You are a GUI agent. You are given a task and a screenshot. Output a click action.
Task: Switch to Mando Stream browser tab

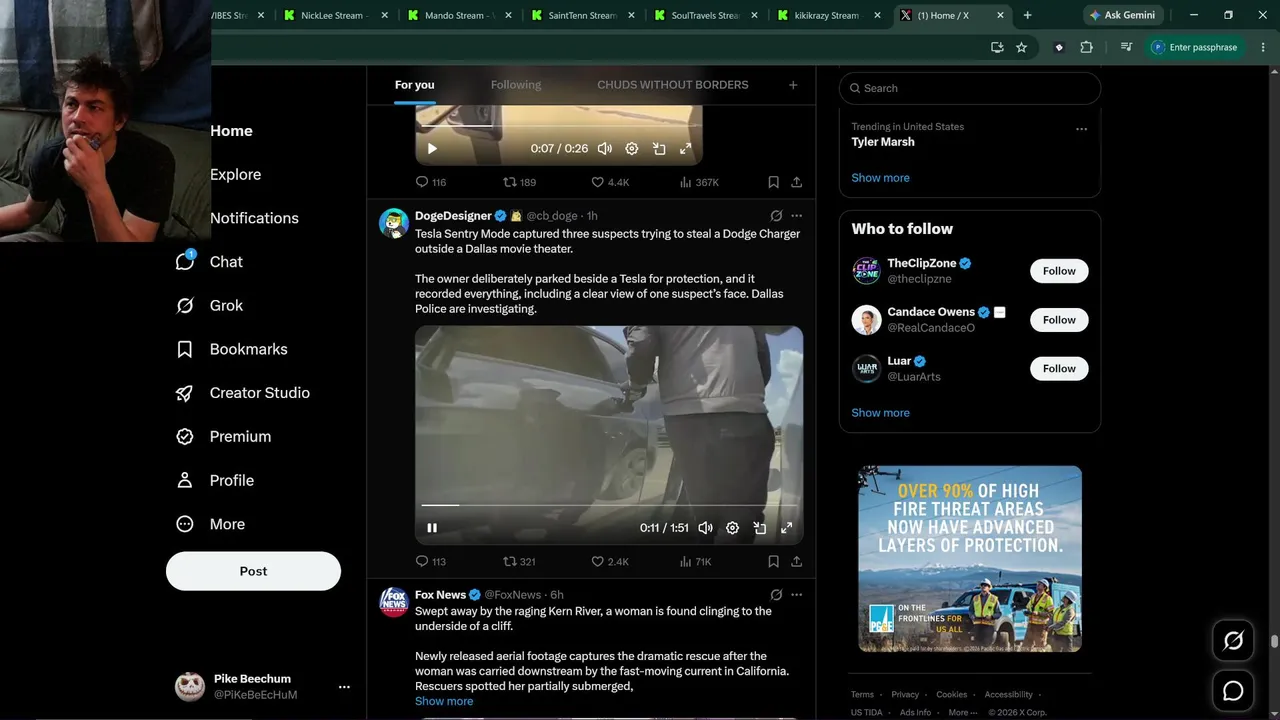tap(459, 15)
